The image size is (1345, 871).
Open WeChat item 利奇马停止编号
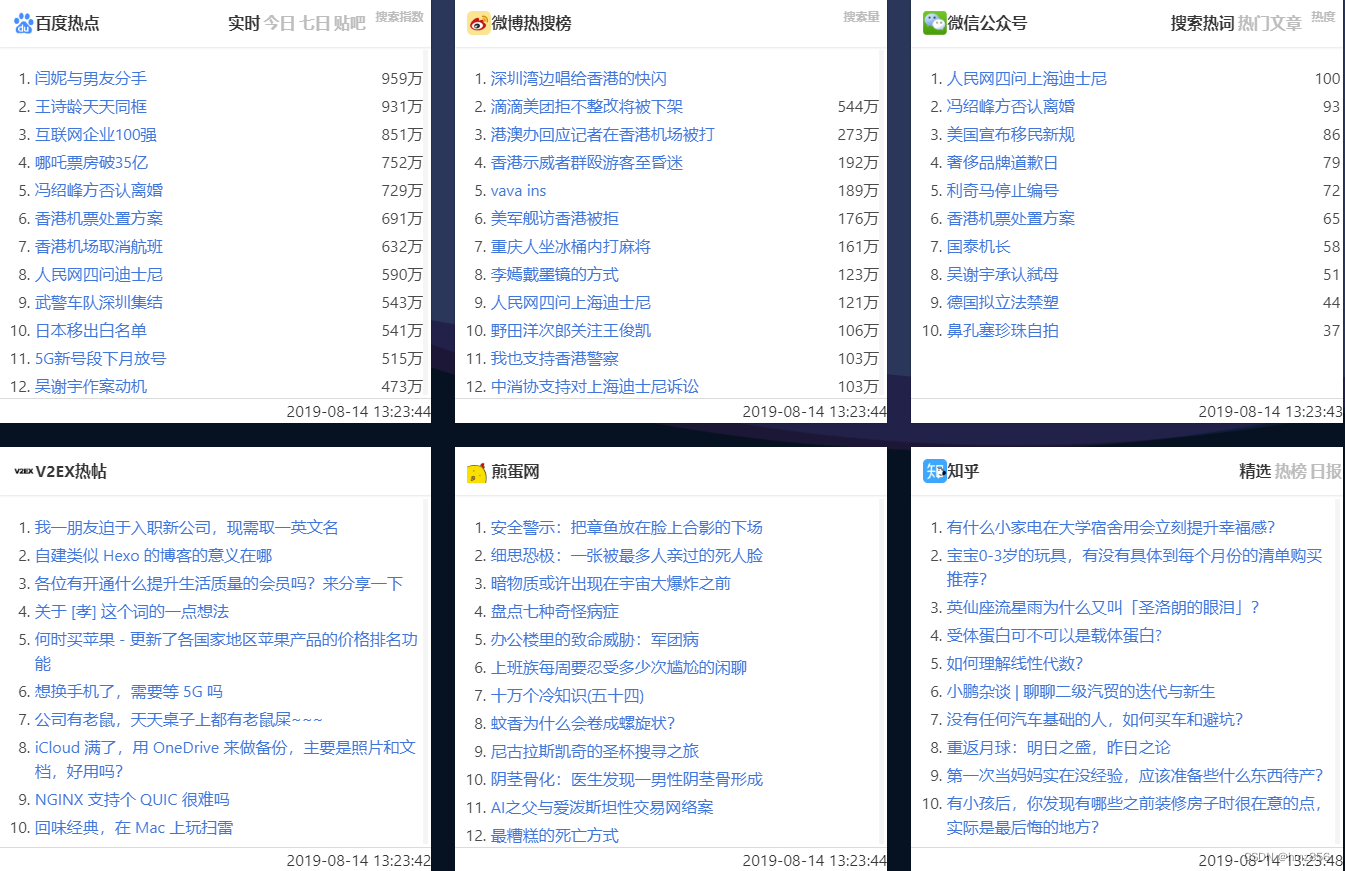tap(1003, 190)
